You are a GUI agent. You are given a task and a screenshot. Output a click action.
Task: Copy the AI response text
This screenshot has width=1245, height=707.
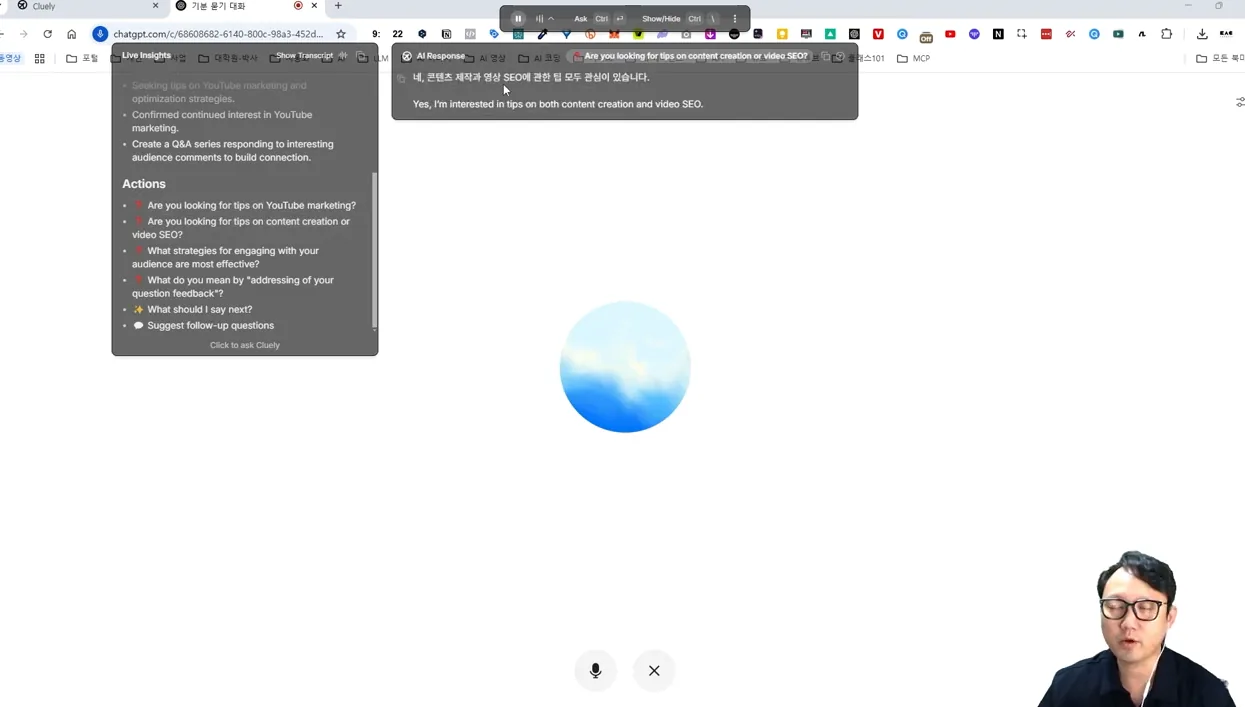(x=401, y=78)
